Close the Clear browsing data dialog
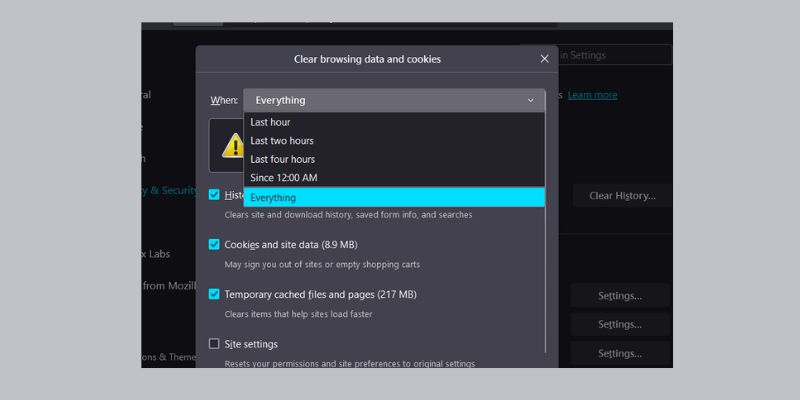Image resolution: width=800 pixels, height=400 pixels. (544, 59)
